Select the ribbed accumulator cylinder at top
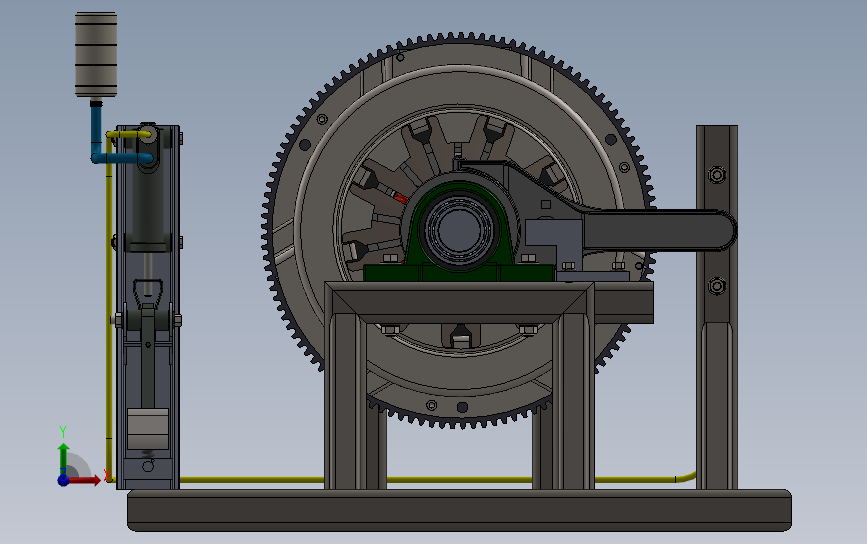 tap(96, 55)
